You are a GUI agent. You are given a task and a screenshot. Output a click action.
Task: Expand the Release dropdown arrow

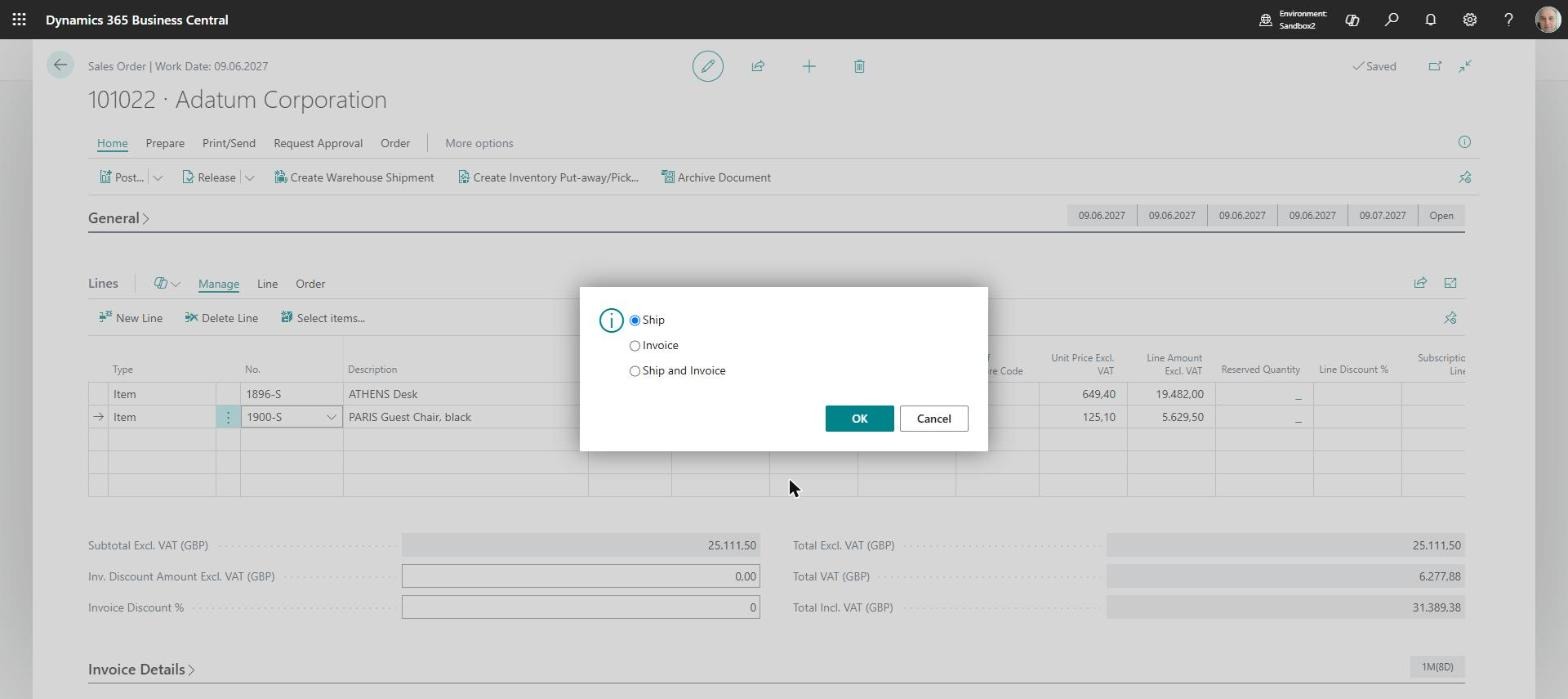[x=250, y=178]
